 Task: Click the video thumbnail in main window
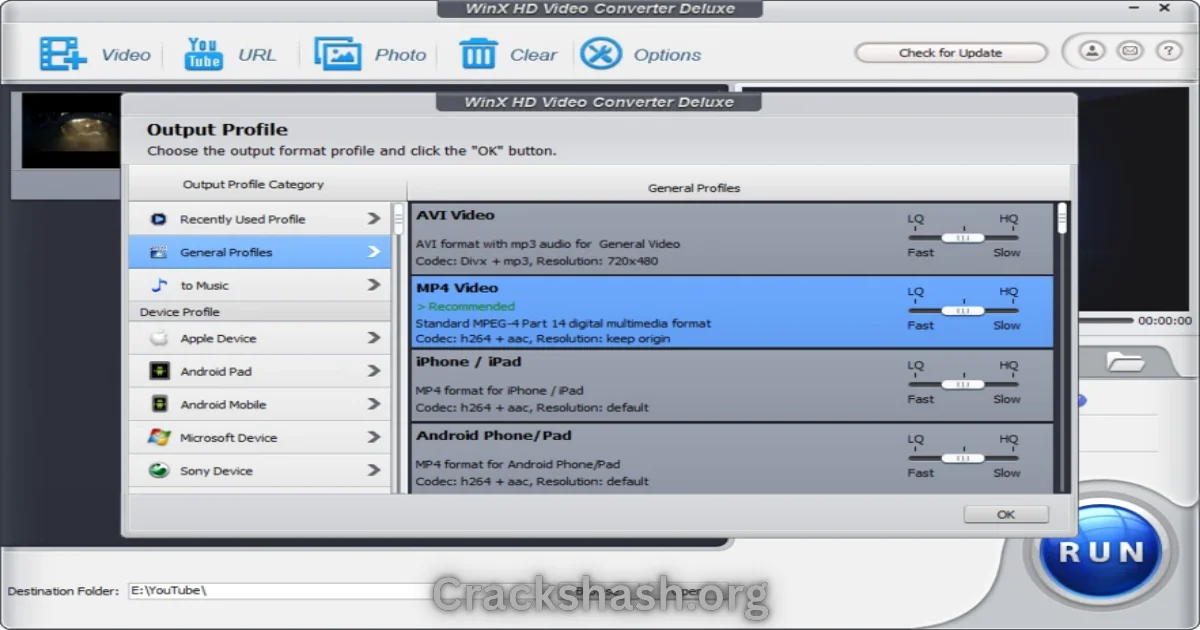point(70,131)
